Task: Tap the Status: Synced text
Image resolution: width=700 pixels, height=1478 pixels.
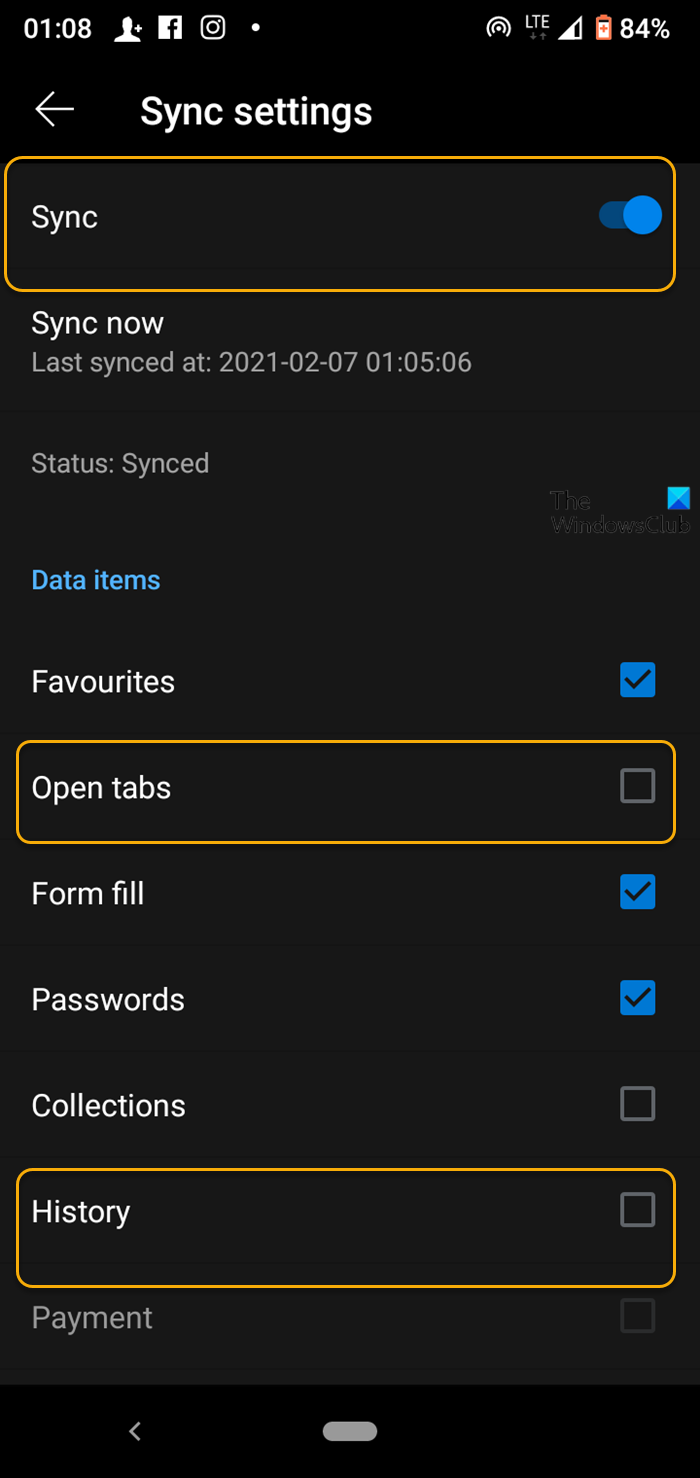Action: tap(120, 463)
